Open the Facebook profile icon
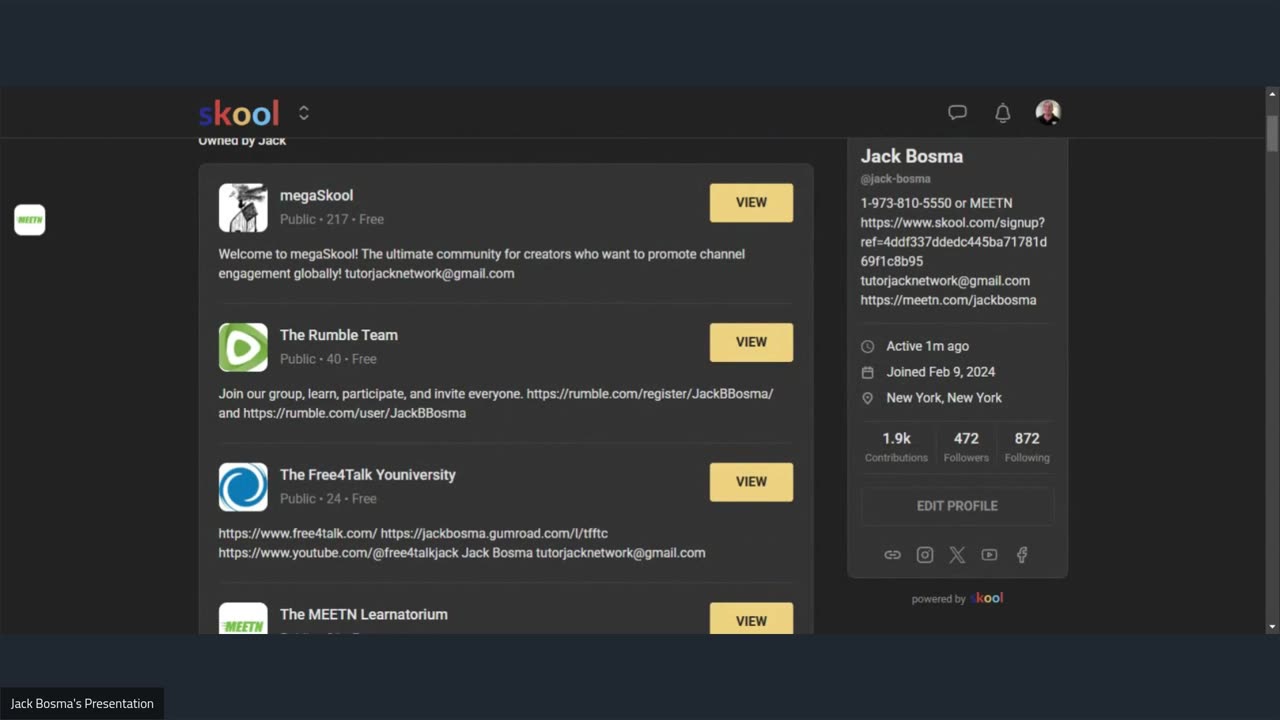Image resolution: width=1280 pixels, height=720 pixels. 1022,555
